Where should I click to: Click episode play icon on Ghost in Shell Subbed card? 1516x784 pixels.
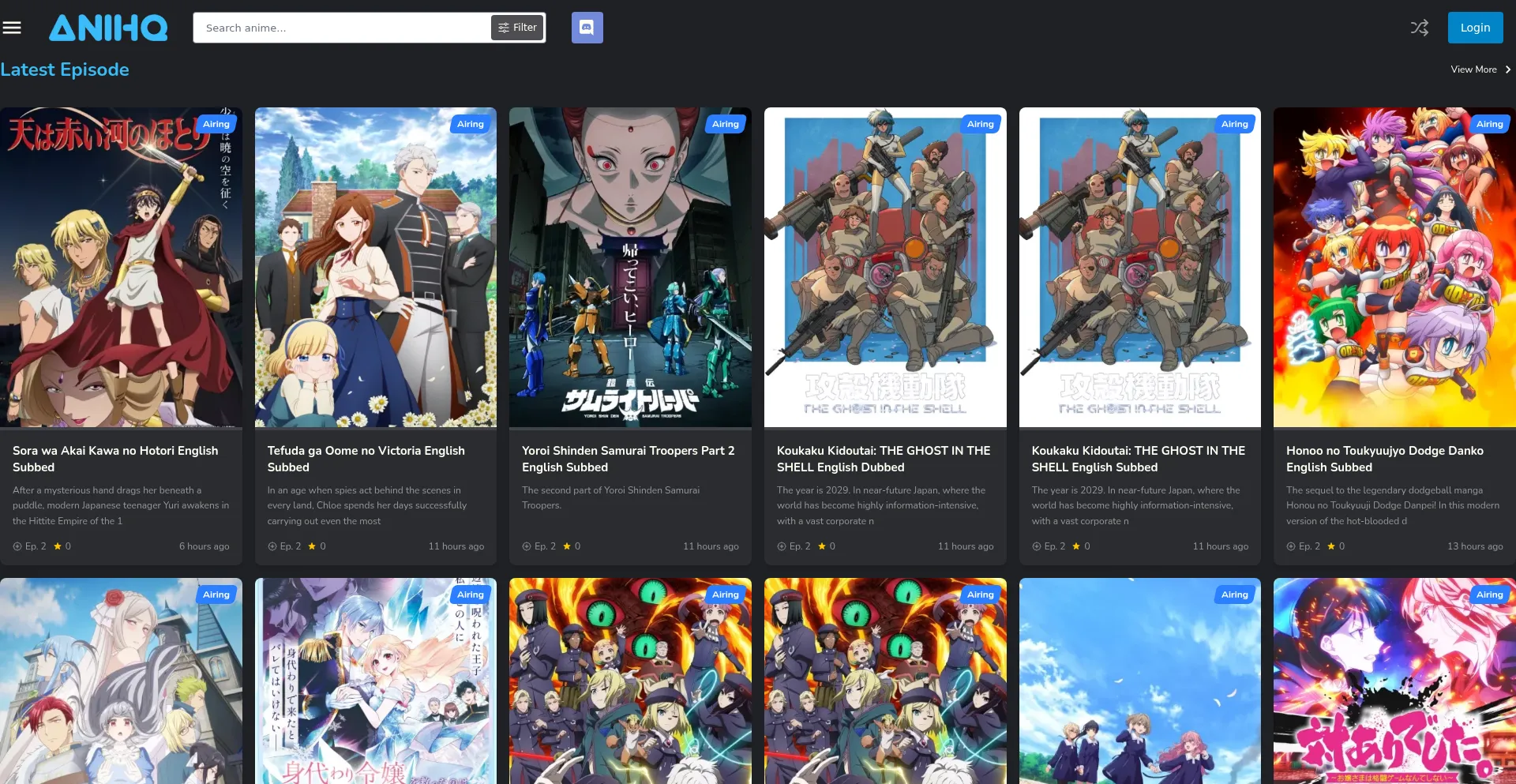(1037, 546)
